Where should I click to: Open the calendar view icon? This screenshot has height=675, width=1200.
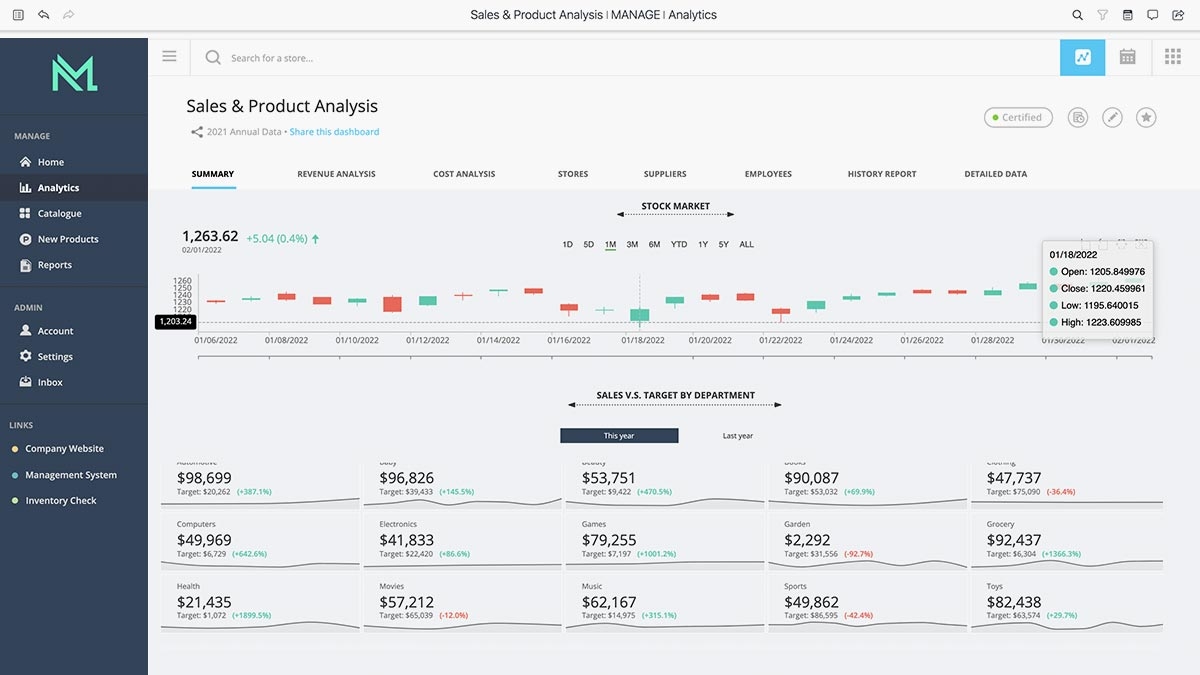(x=1127, y=57)
